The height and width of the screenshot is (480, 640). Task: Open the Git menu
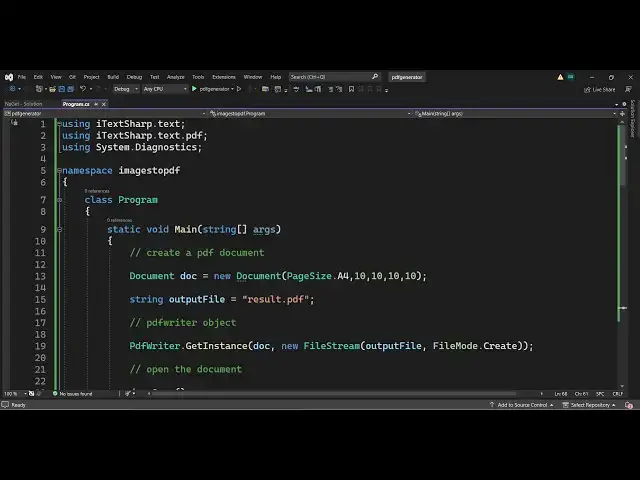72,77
